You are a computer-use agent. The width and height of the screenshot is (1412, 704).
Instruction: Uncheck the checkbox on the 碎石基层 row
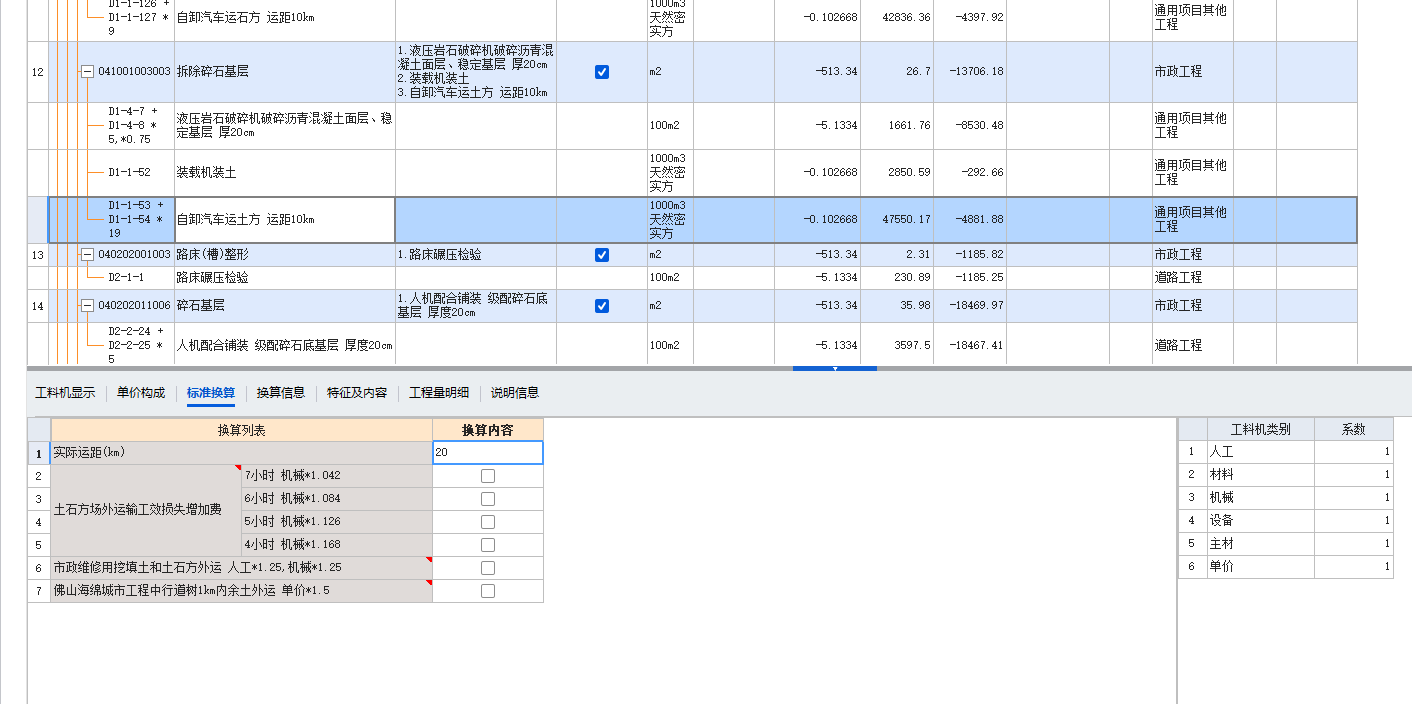(x=600, y=305)
